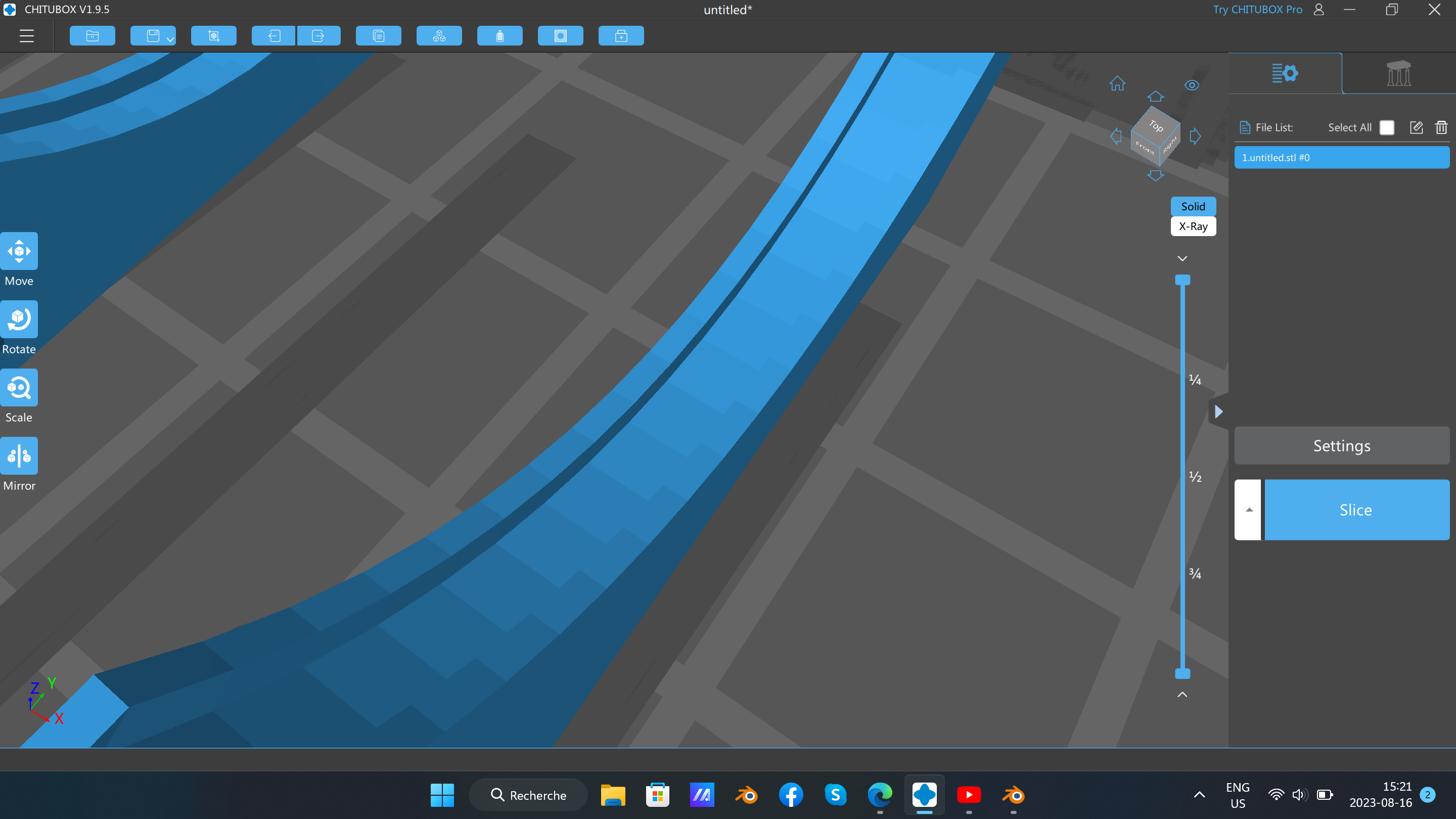The width and height of the screenshot is (1456, 819).
Task: Switch to the supports pillar tab
Action: tap(1398, 73)
